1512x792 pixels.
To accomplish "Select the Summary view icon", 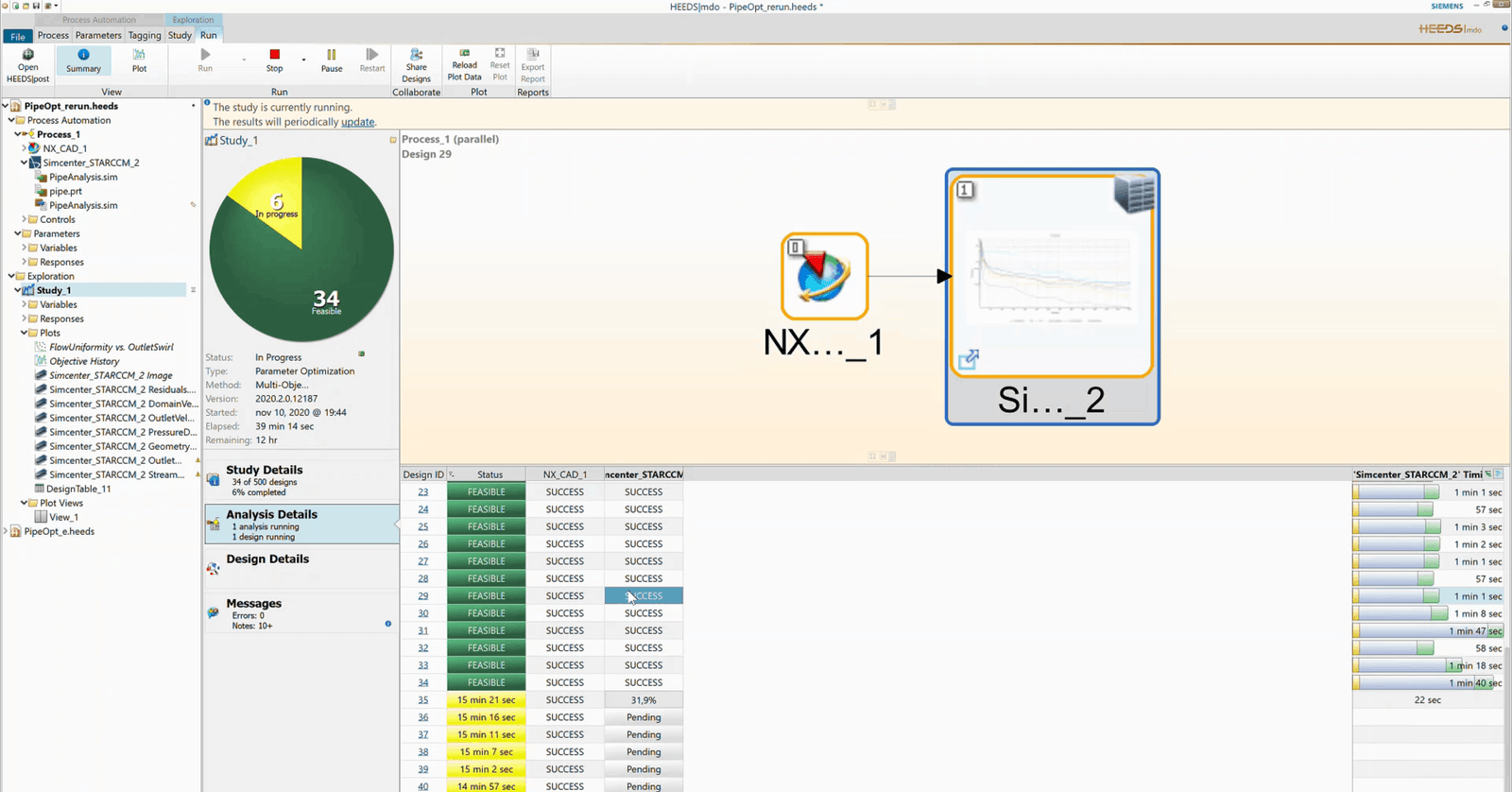I will pos(83,61).
